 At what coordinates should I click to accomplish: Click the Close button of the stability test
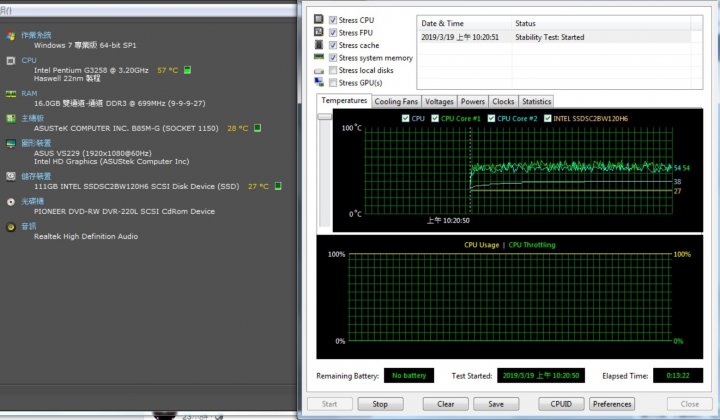pos(690,404)
